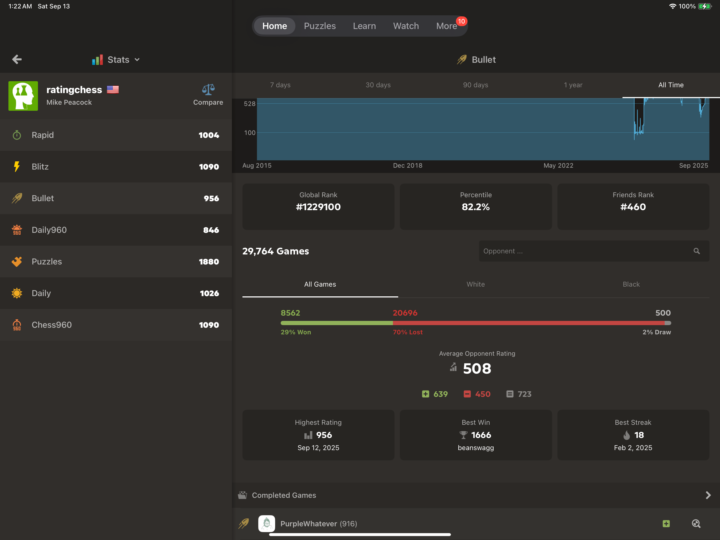This screenshot has width=720, height=540.
Task: Open the Stats dropdown menu
Action: pyautogui.click(x=116, y=60)
